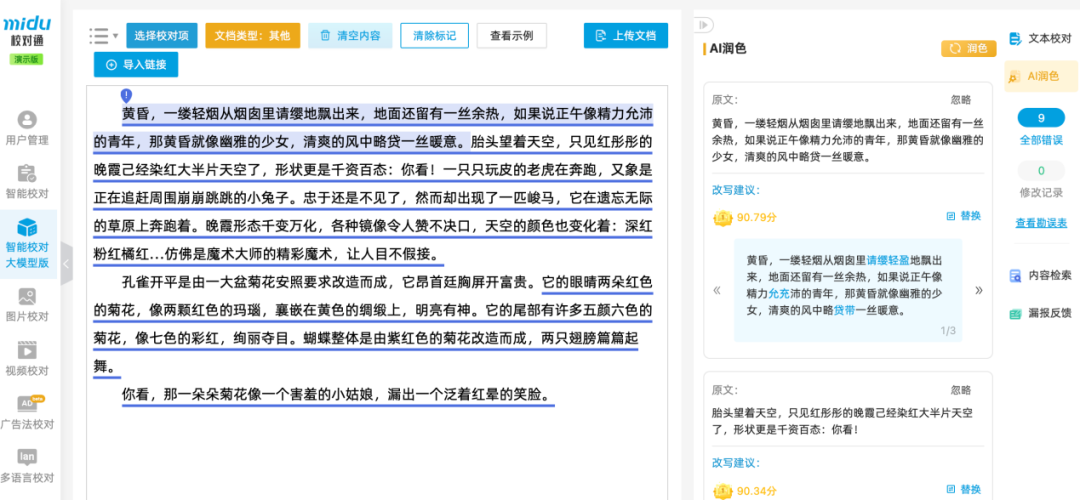Viewport: 1080px width, 500px height.
Task: Collapse right panel with play-arrow toggle
Action: (x=703, y=25)
